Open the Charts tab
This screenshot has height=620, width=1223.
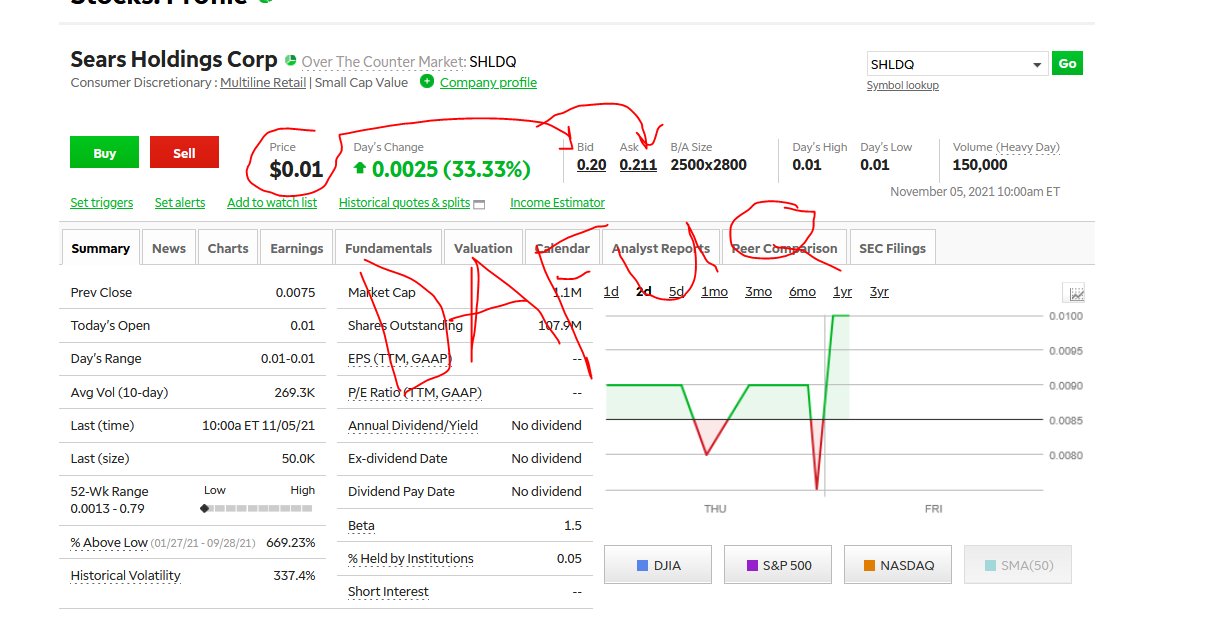click(228, 248)
